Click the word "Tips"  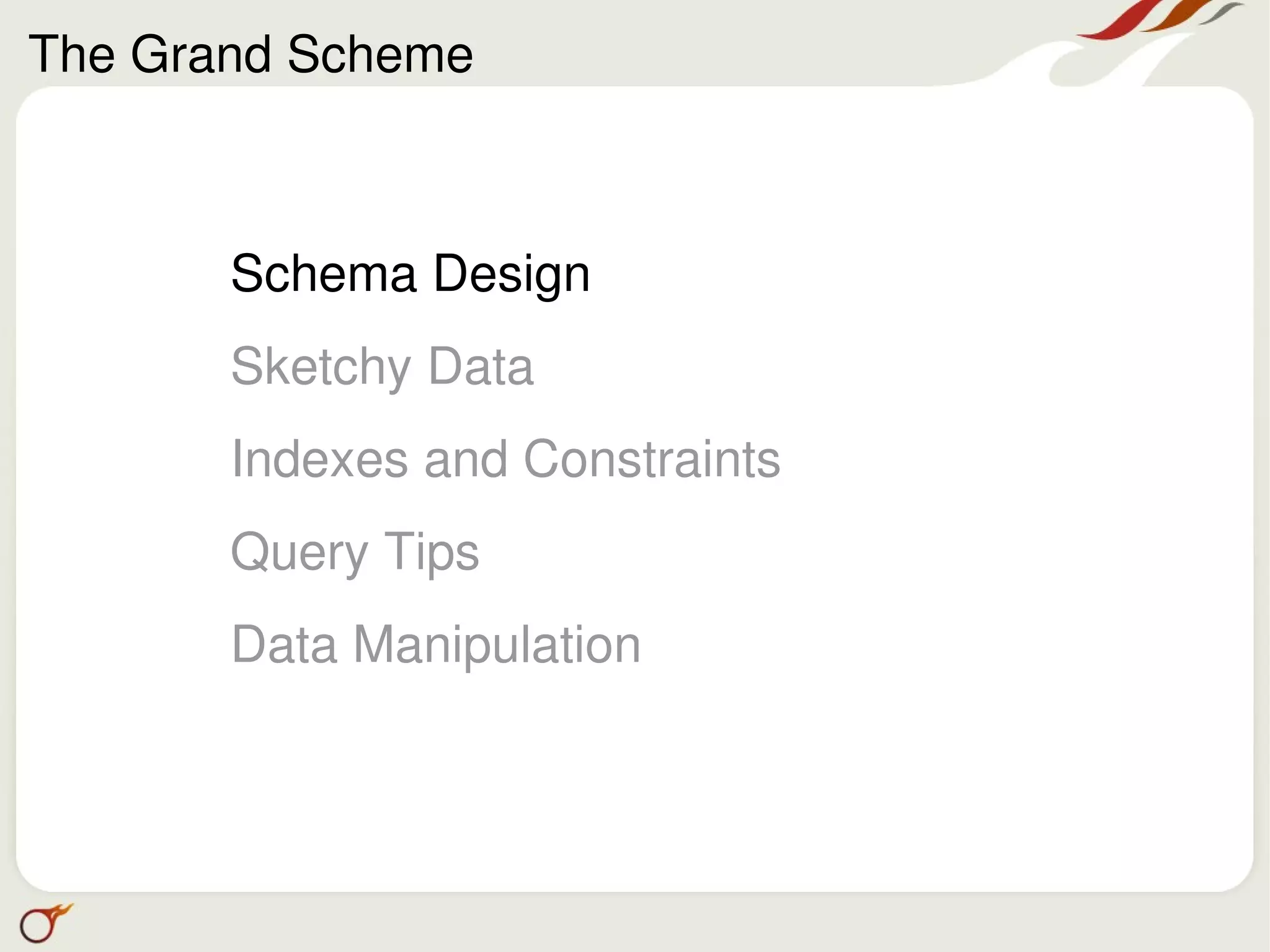[432, 553]
